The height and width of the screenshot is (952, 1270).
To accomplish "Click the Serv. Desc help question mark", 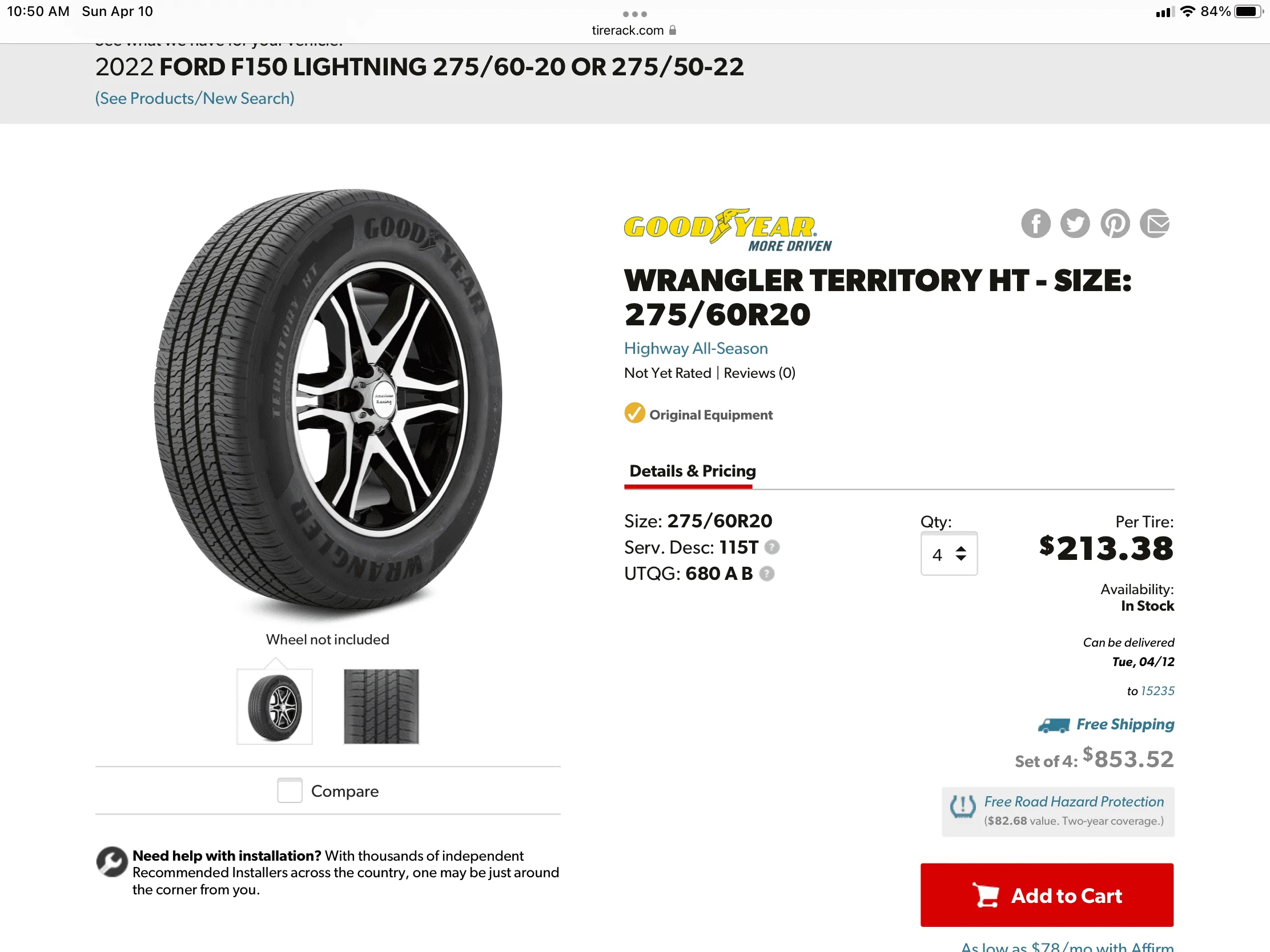I will pos(772,547).
